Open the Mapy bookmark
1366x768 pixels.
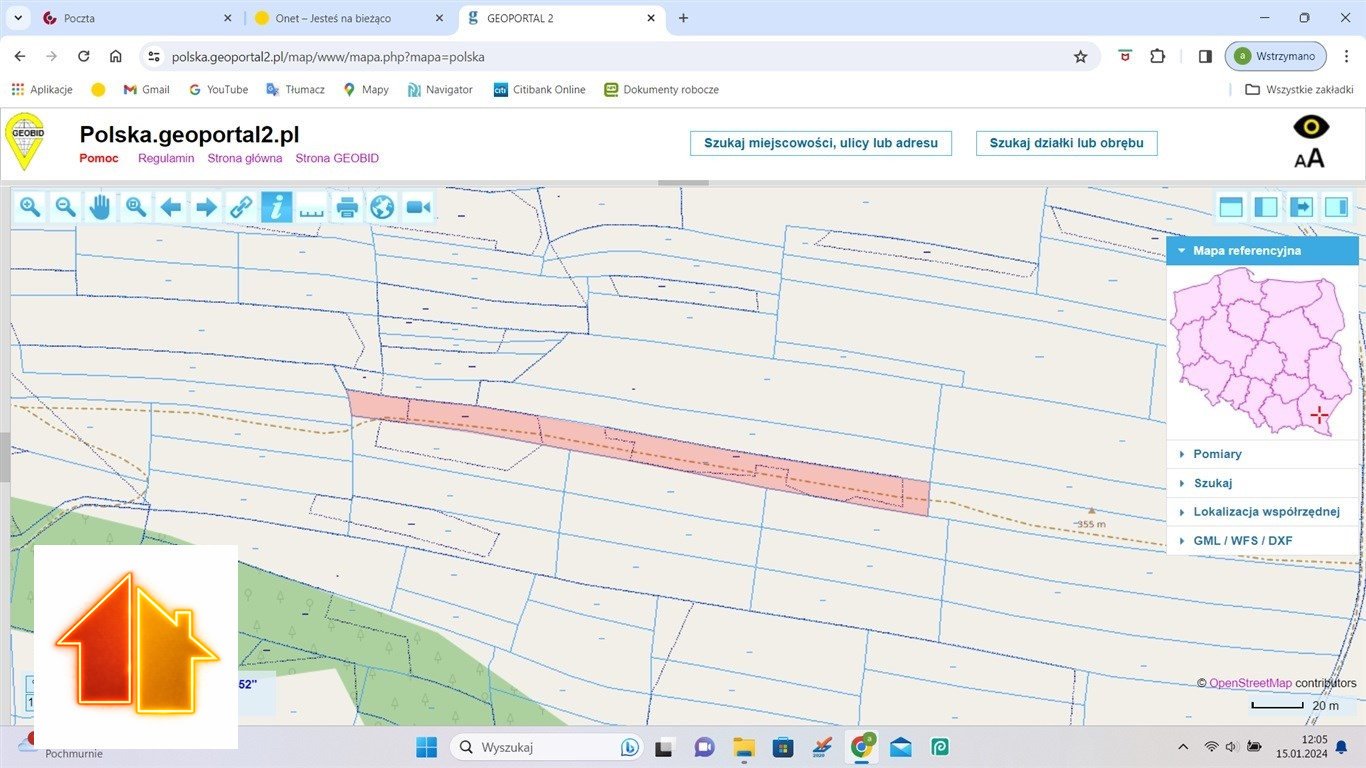point(366,89)
